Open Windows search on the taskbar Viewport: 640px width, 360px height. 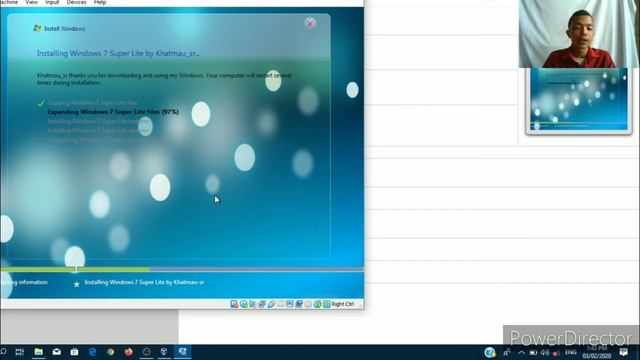tap(3, 351)
